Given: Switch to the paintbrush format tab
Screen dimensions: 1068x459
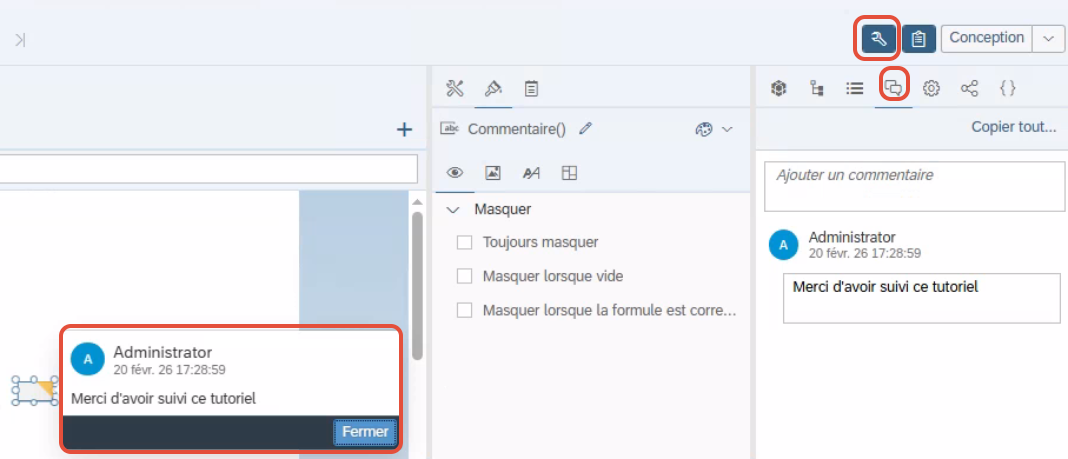Looking at the screenshot, I should pos(493,89).
